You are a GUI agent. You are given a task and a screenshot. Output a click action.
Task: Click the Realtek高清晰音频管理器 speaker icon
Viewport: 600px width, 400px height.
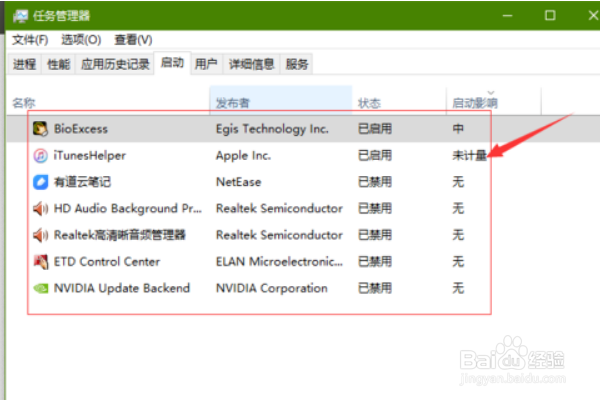tap(40, 235)
